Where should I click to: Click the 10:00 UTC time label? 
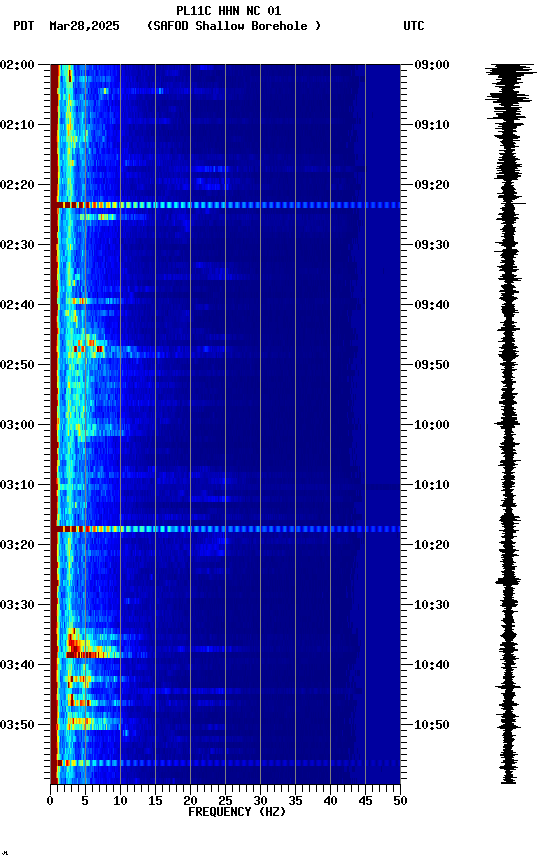tap(432, 425)
